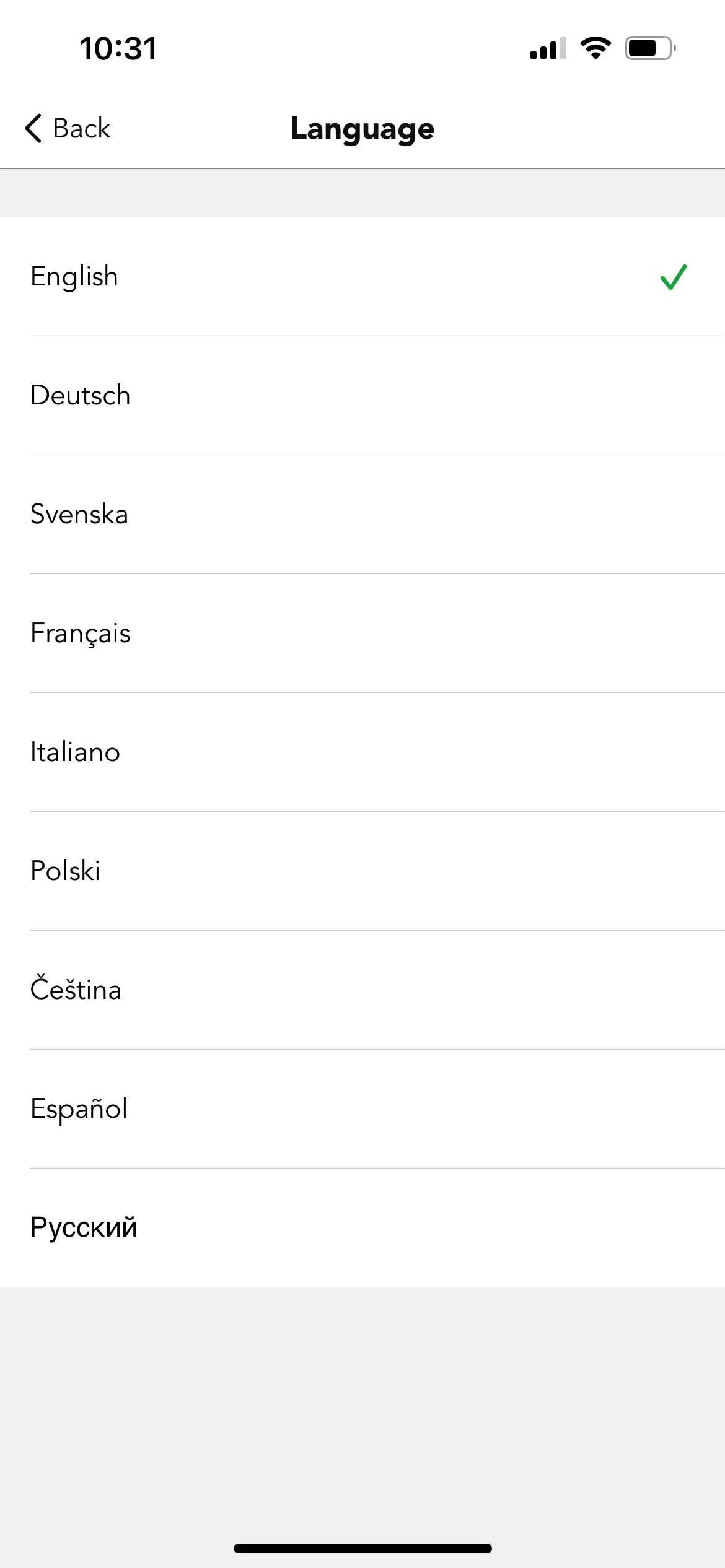Select Deutsch language option
This screenshot has width=725, height=1568.
point(362,396)
